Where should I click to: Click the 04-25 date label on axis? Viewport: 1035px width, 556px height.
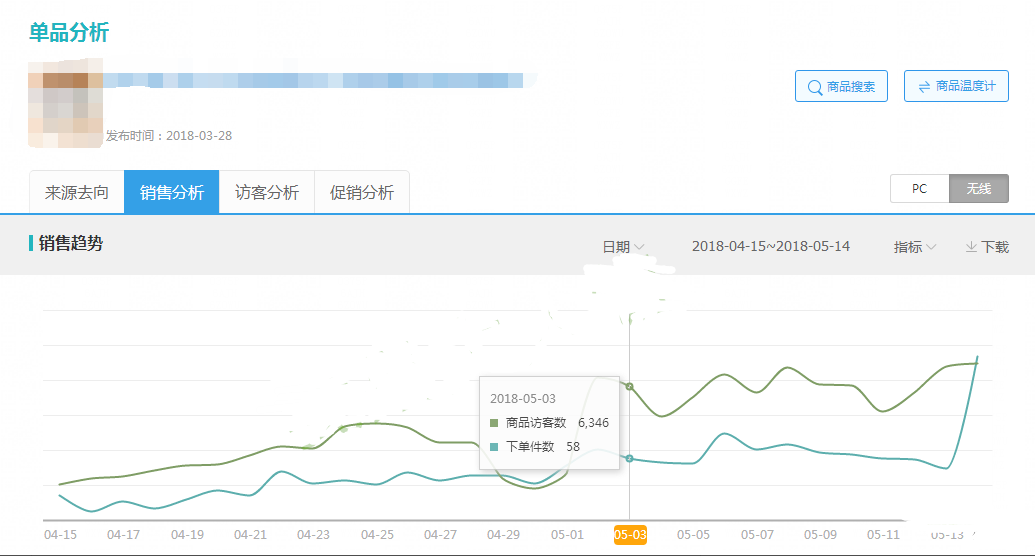377,535
